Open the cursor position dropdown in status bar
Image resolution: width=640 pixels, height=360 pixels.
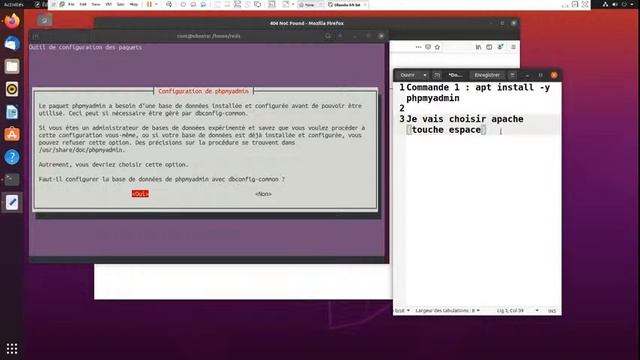518,311
